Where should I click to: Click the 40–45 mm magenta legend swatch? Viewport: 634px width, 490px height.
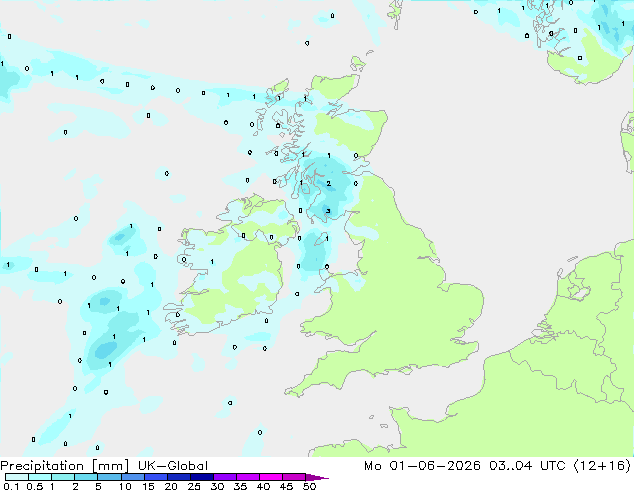click(x=271, y=477)
